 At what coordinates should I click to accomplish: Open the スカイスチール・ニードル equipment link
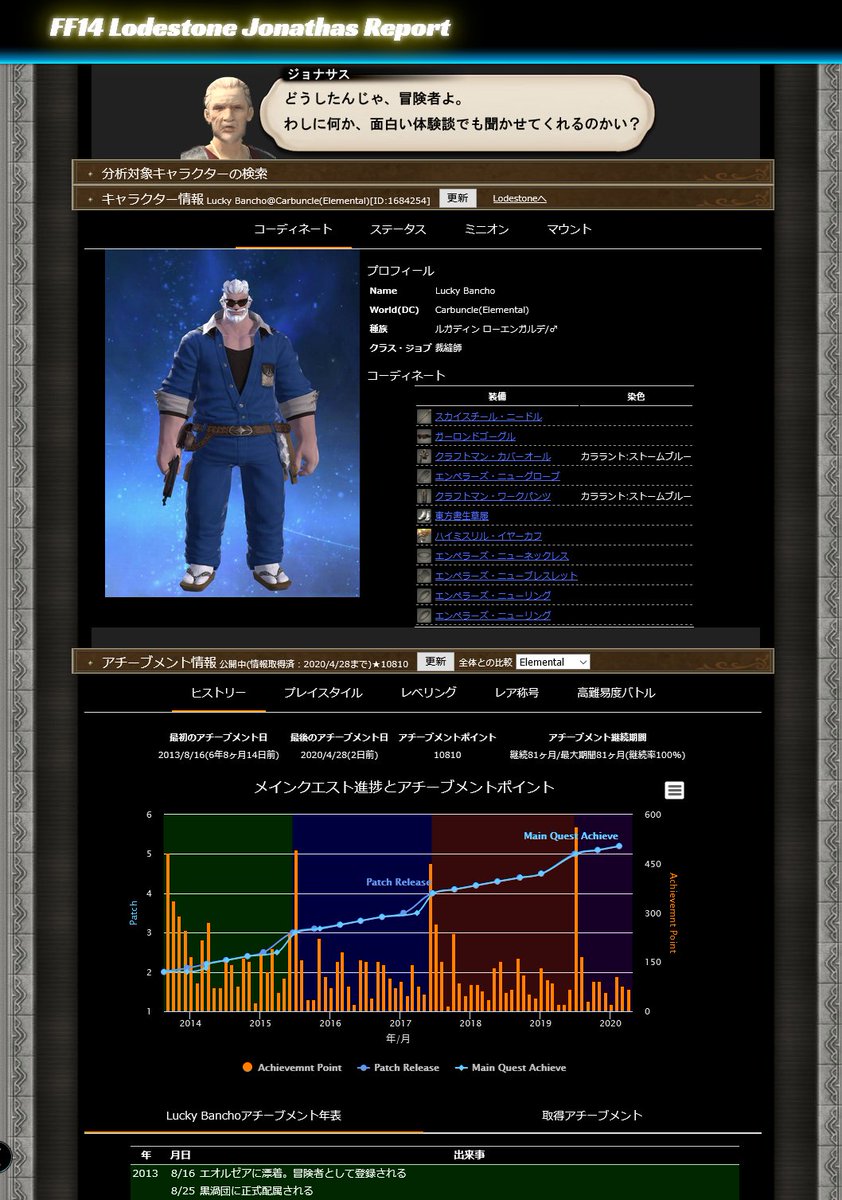point(489,416)
